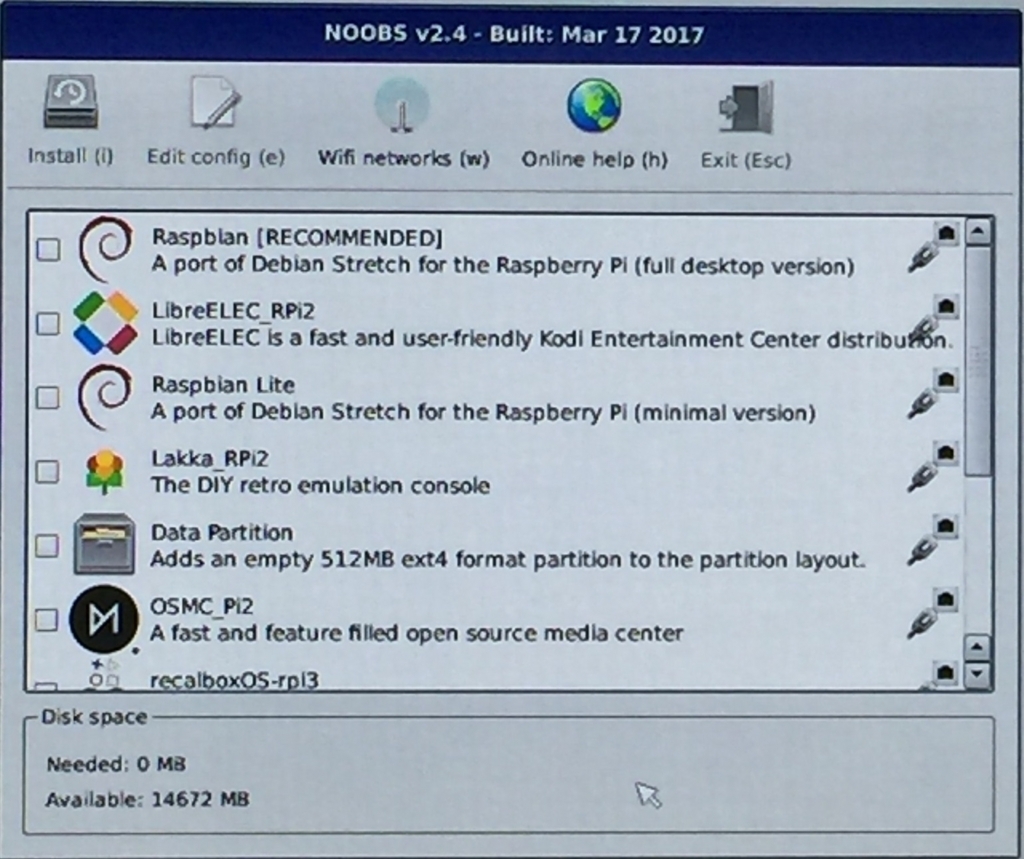Tick the Data Partition checkbox
This screenshot has height=859, width=1024.
tap(46, 545)
